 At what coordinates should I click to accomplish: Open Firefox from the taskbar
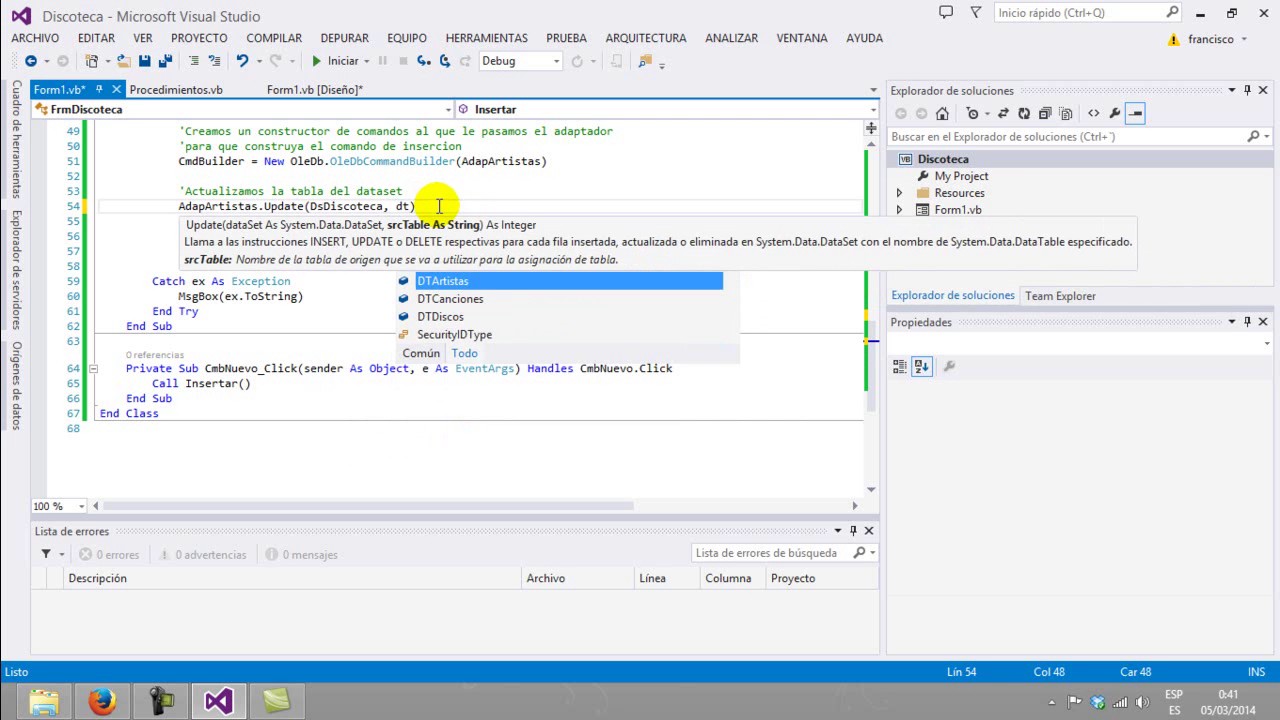pyautogui.click(x=101, y=702)
